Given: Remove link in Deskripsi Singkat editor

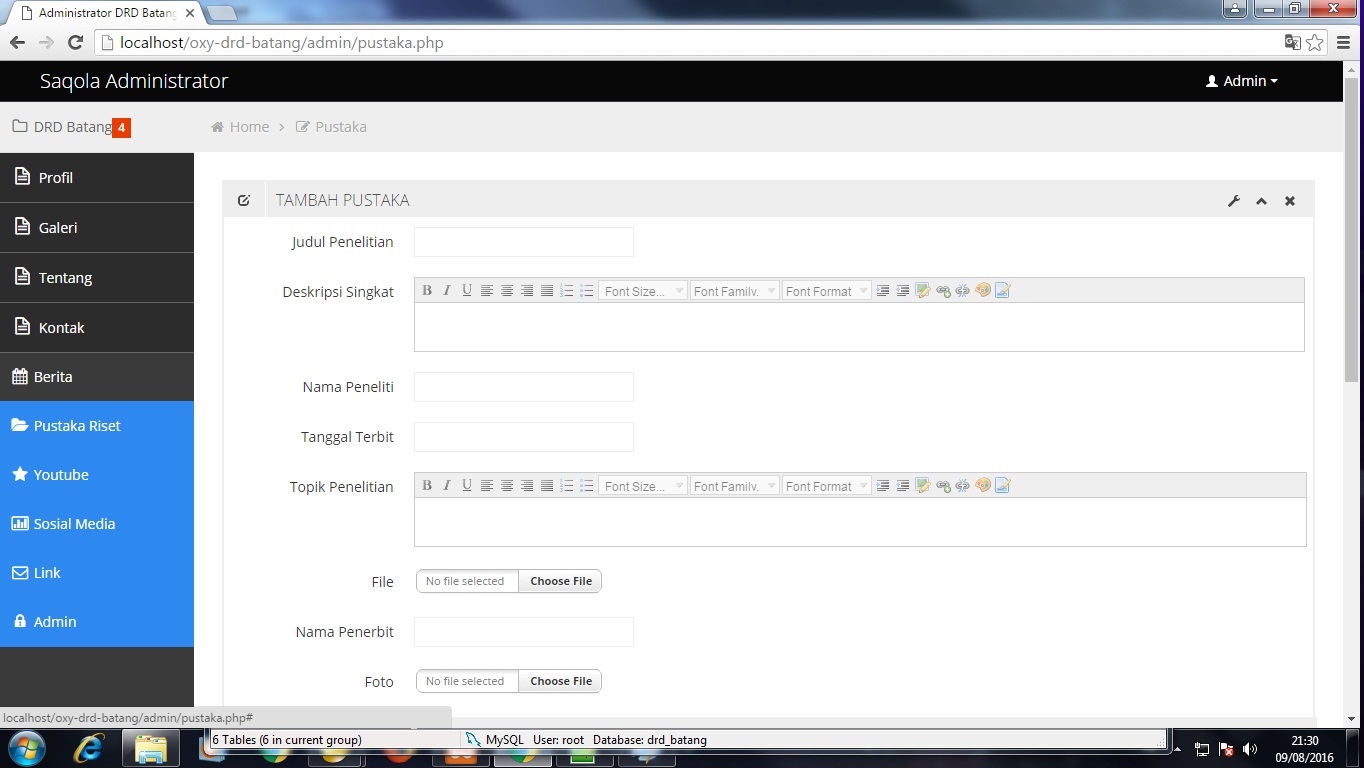Looking at the screenshot, I should [x=963, y=291].
